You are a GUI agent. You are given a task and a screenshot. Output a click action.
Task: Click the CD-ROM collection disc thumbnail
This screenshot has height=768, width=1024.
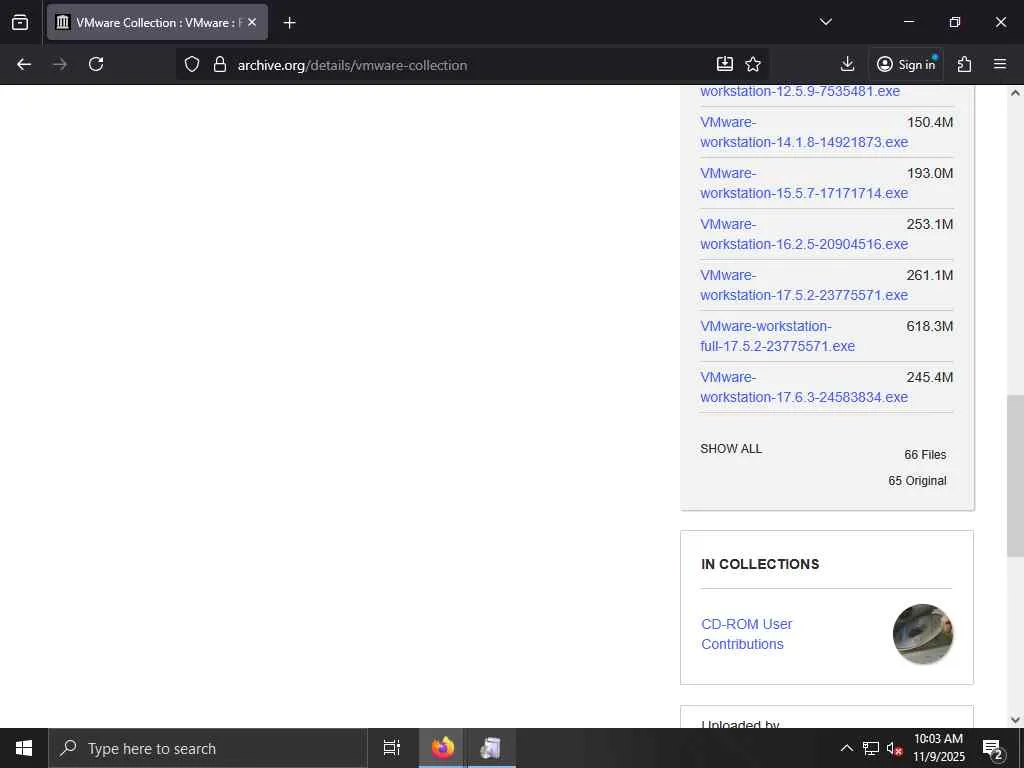point(923,634)
